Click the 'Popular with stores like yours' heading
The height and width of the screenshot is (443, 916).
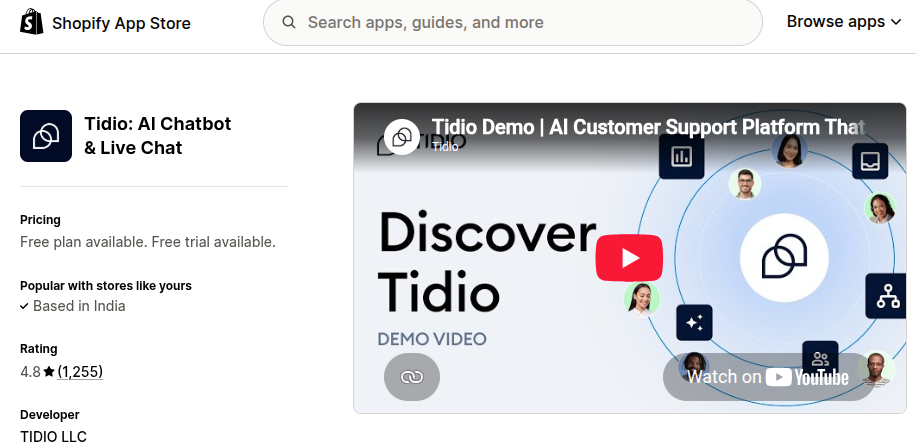click(106, 286)
